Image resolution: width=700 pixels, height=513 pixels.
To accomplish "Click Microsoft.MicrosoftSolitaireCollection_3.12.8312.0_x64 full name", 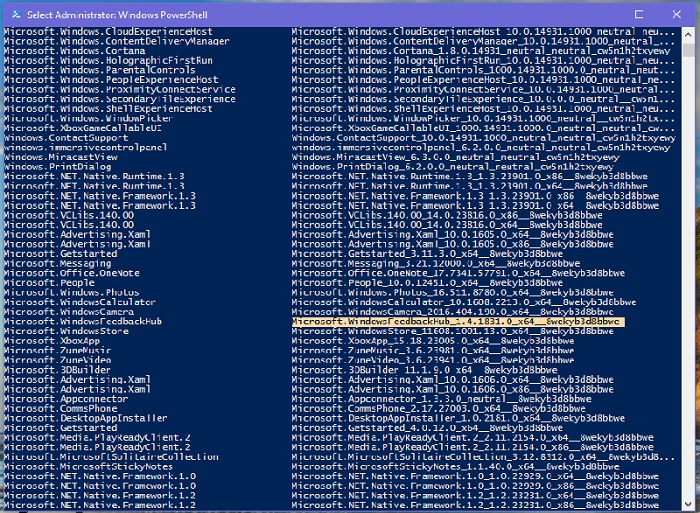I will click(483, 457).
